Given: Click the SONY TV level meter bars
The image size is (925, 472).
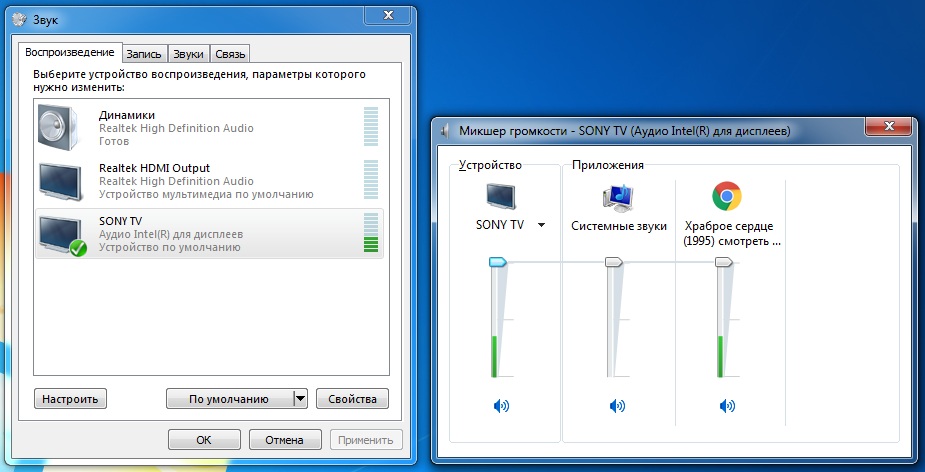Looking at the screenshot, I should 371,233.
